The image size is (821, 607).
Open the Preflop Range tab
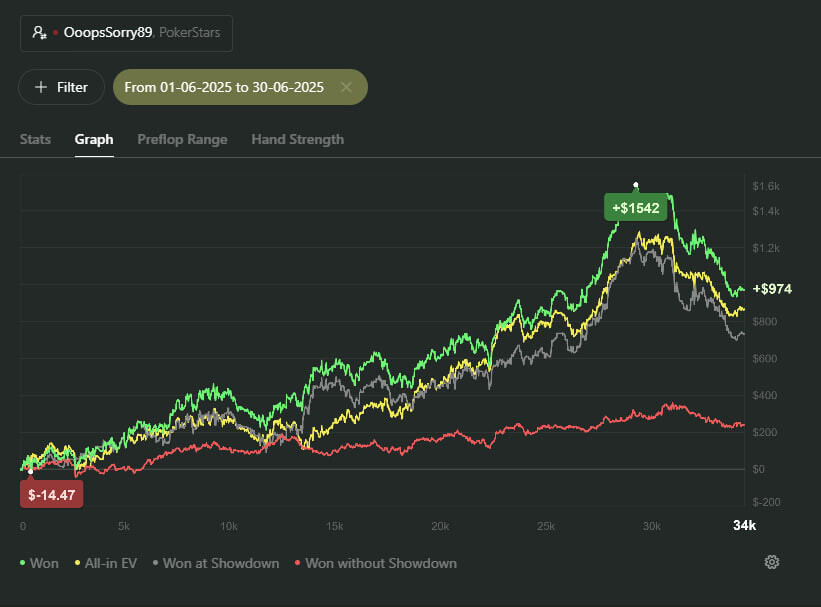click(x=182, y=139)
